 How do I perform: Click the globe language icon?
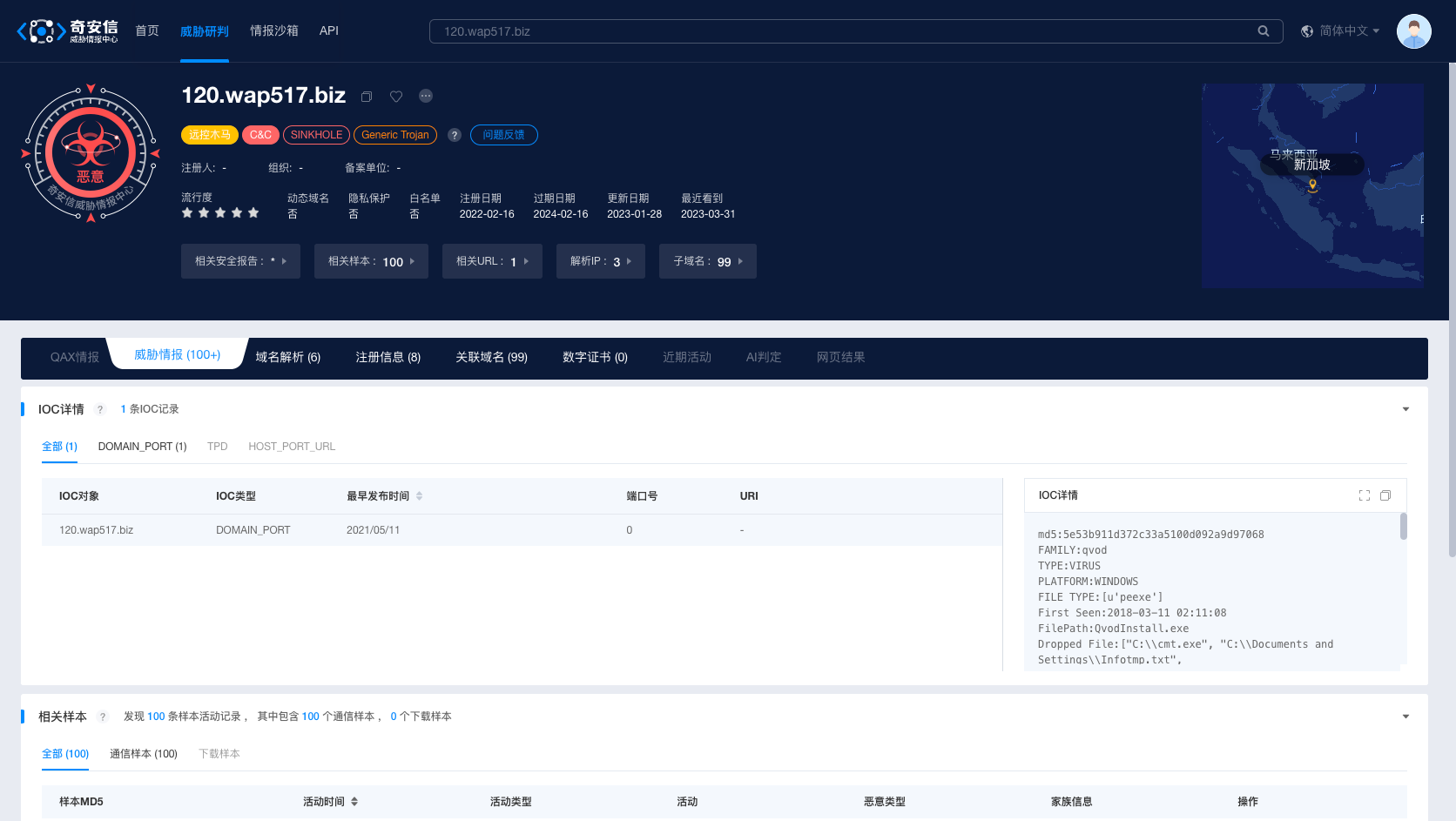(1307, 31)
